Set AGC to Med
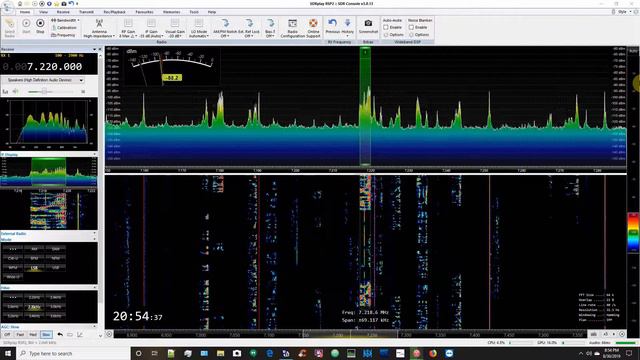This screenshot has width=640, height=360. point(33,334)
